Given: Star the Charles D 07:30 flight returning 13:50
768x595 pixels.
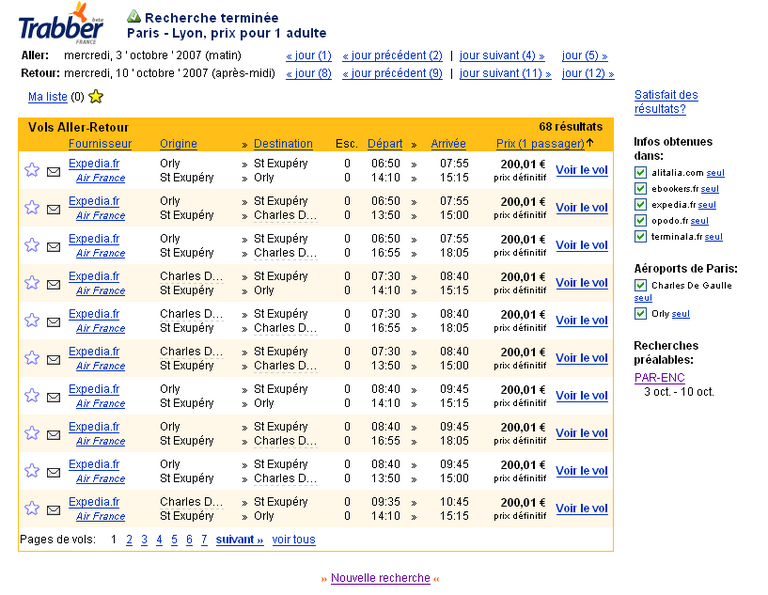Looking at the screenshot, I should click(32, 358).
